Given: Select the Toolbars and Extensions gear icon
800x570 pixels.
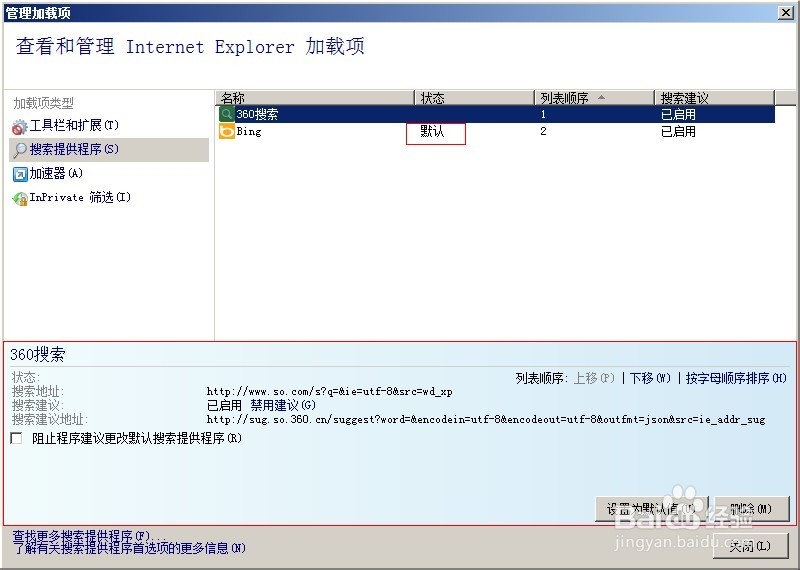Looking at the screenshot, I should pyautogui.click(x=19, y=127).
